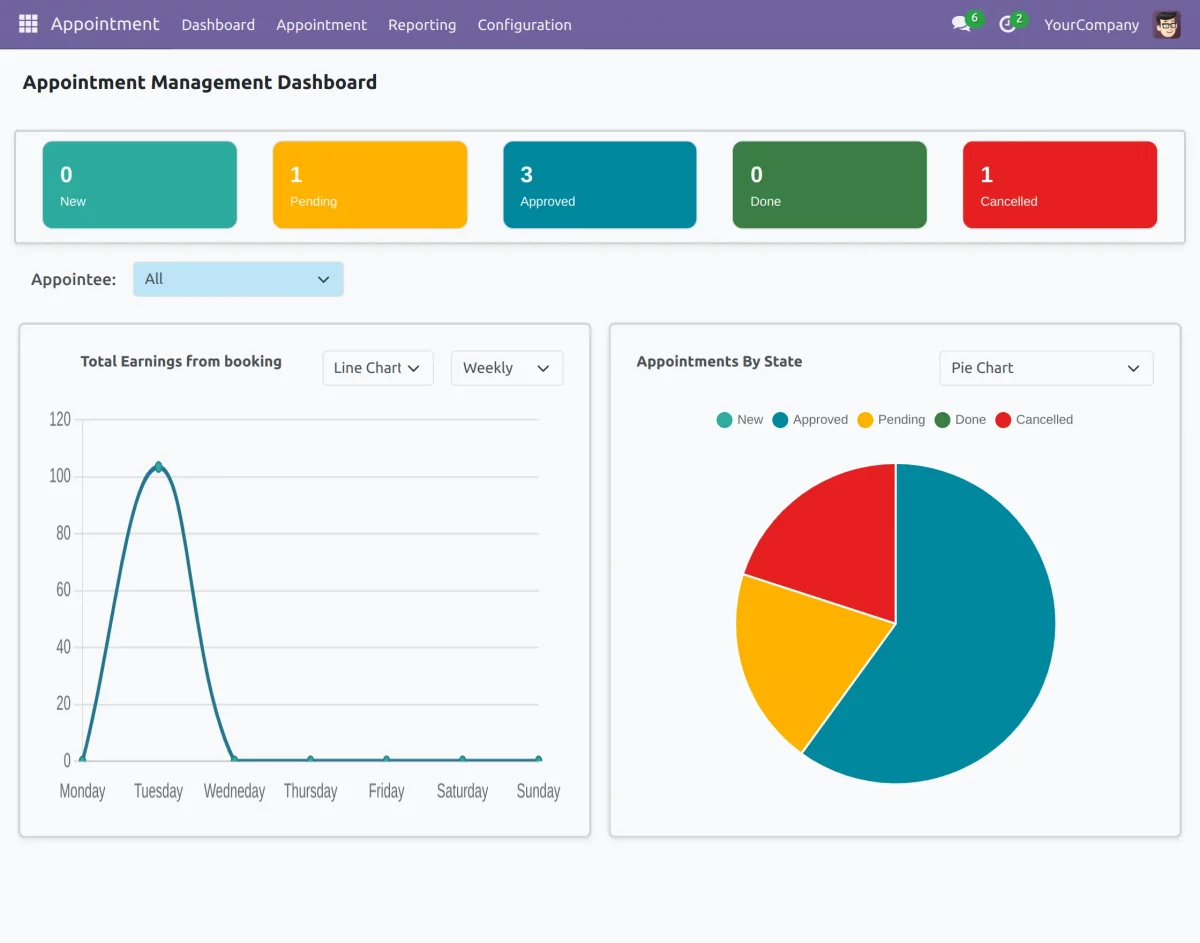Image resolution: width=1200 pixels, height=943 pixels.
Task: Go to the Dashboard menu
Action: [x=217, y=25]
